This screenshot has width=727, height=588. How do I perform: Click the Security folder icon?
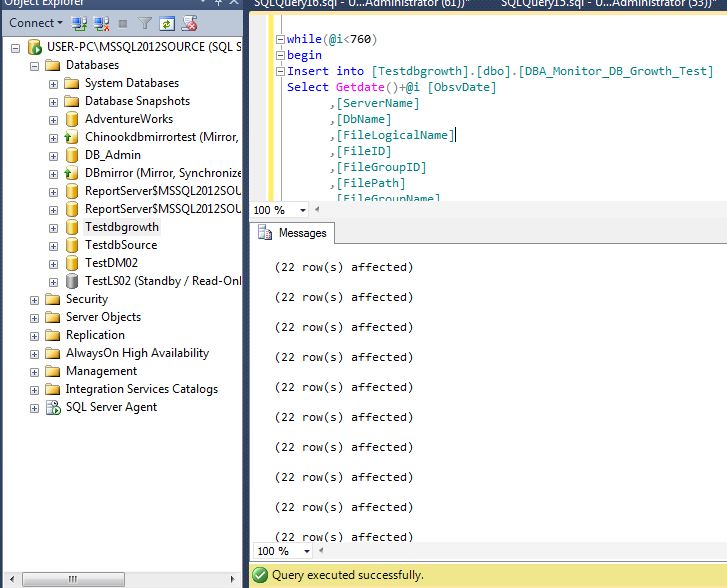point(53,299)
